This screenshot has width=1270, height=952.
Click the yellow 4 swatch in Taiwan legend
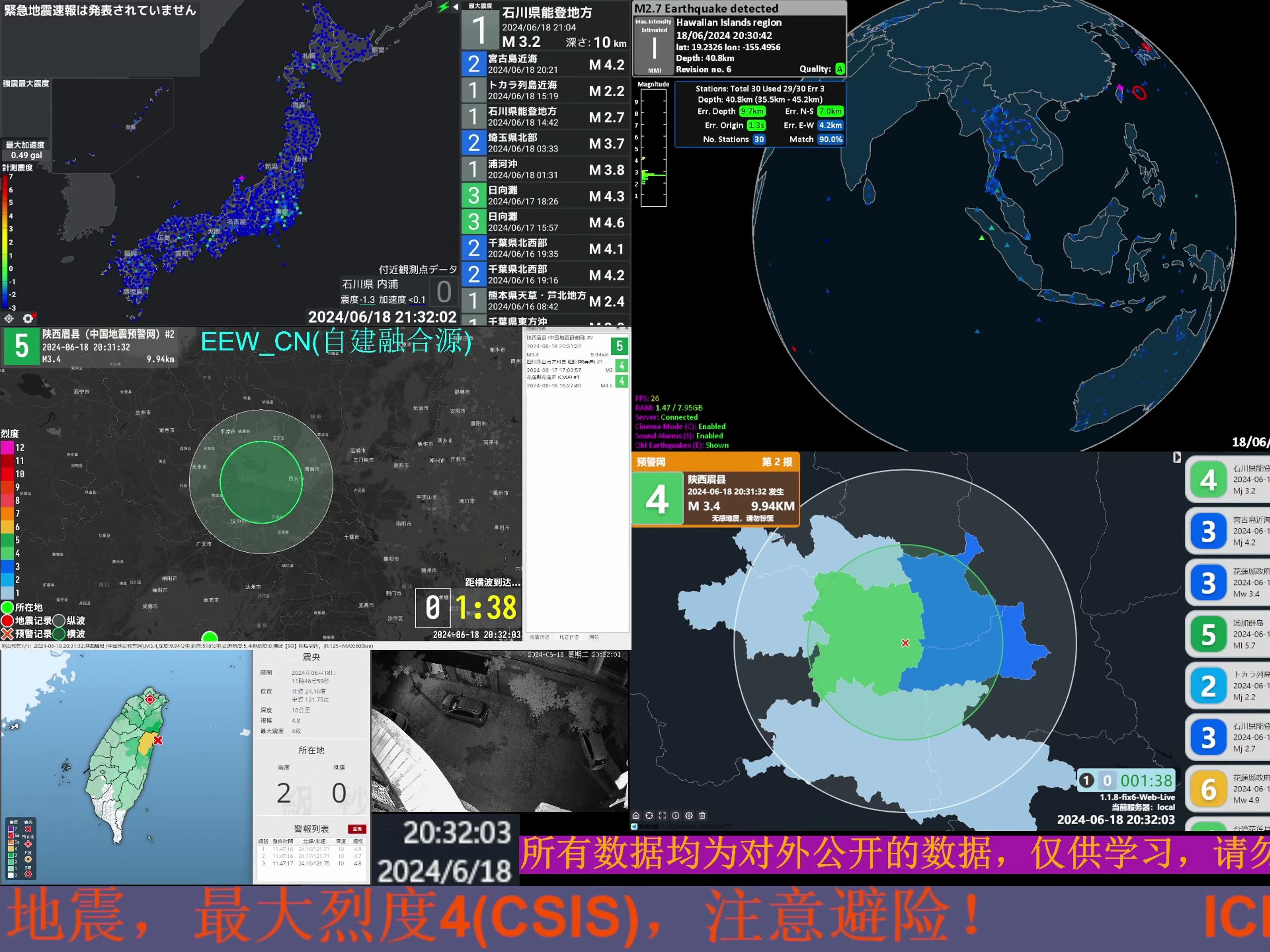[x=10, y=849]
